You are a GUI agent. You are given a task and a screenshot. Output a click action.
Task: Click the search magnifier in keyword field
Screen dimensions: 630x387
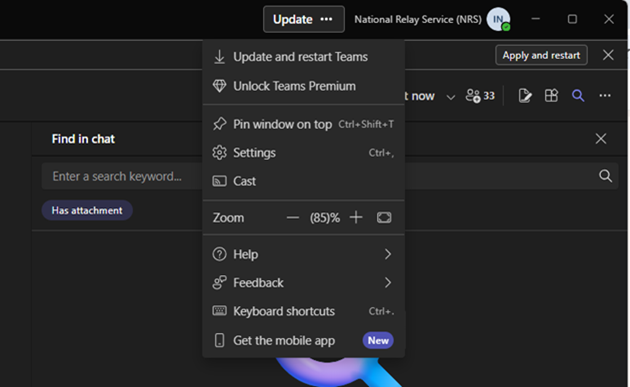tap(605, 176)
